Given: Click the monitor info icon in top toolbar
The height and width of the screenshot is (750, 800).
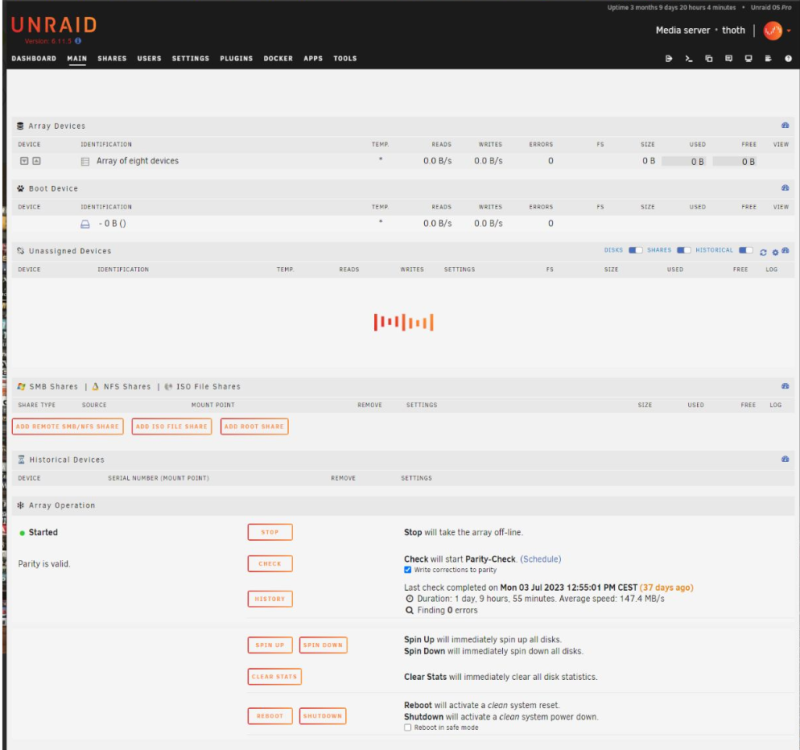Looking at the screenshot, I should point(748,59).
